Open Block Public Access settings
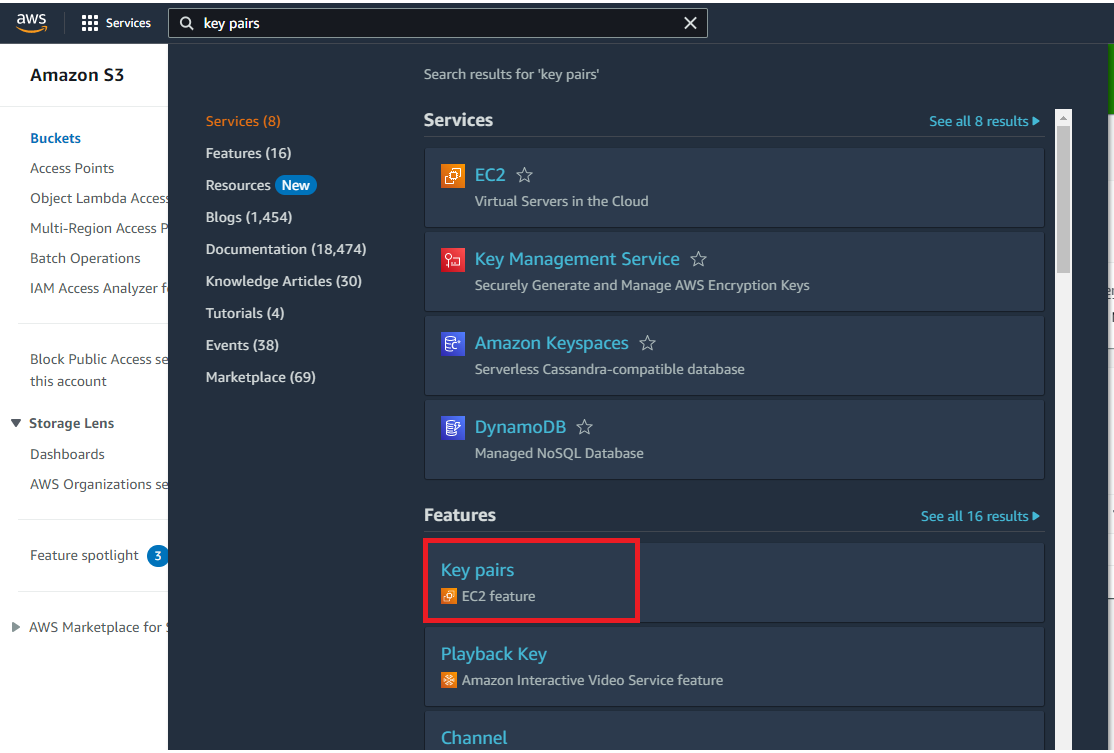Screen dimensions: 1114x753 click(99, 370)
